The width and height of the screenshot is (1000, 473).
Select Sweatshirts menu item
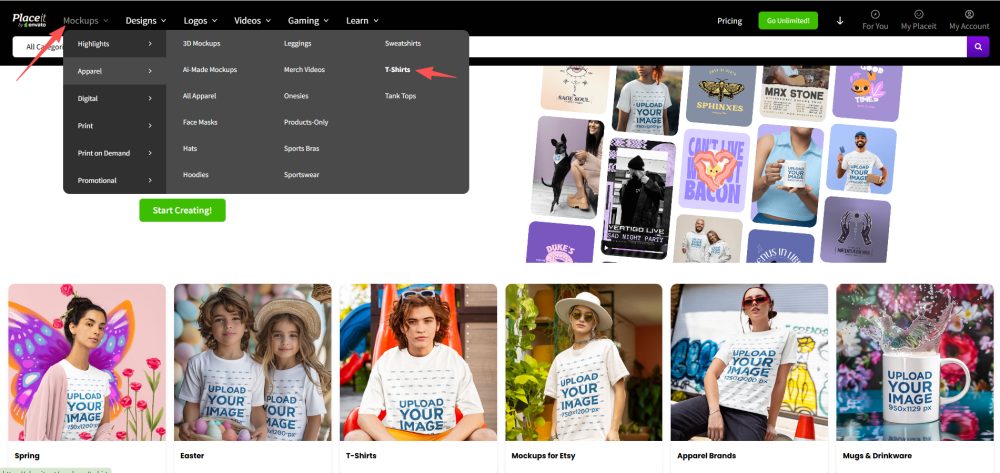coord(403,43)
